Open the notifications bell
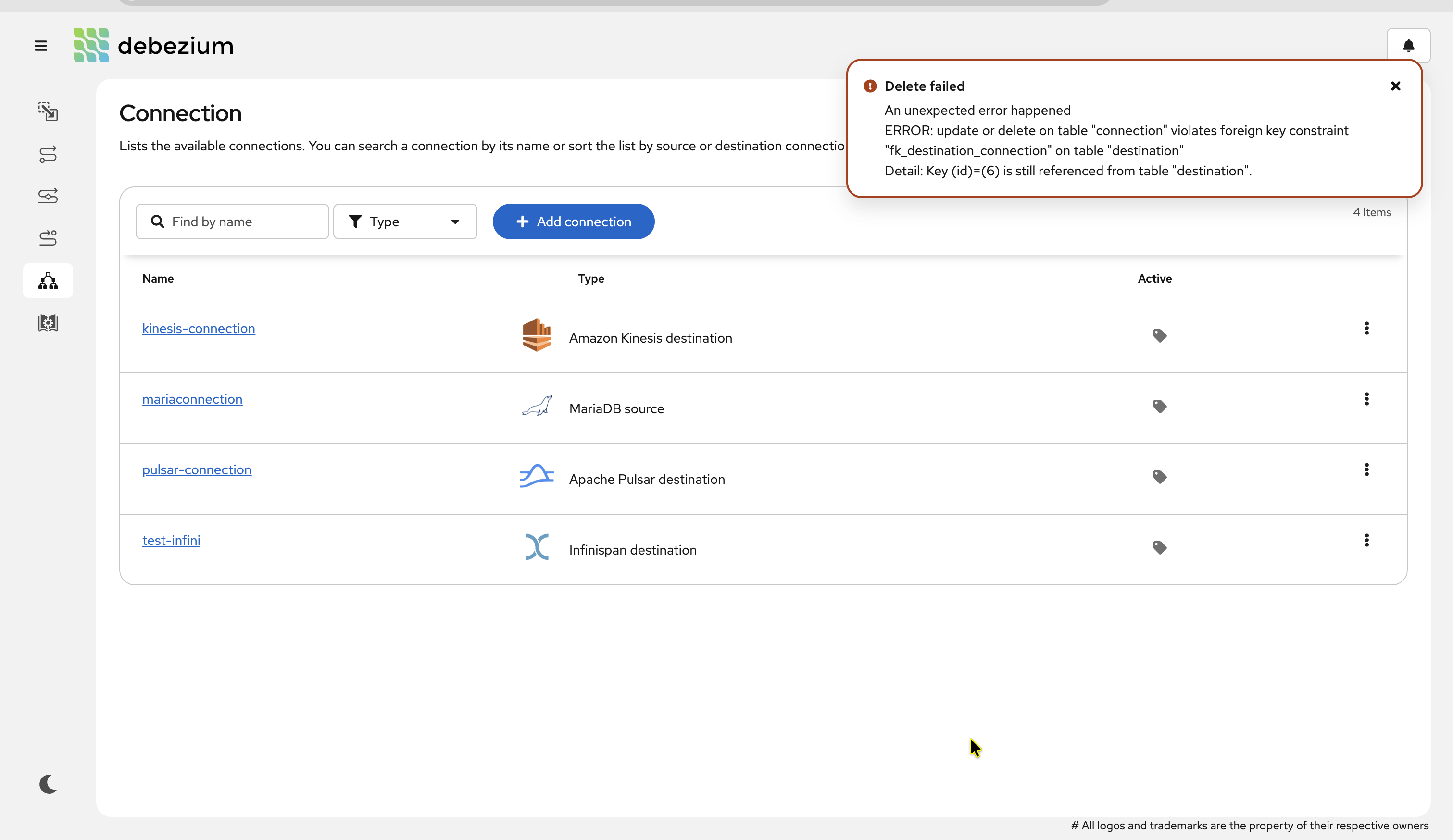The height and width of the screenshot is (840, 1453). (1408, 46)
